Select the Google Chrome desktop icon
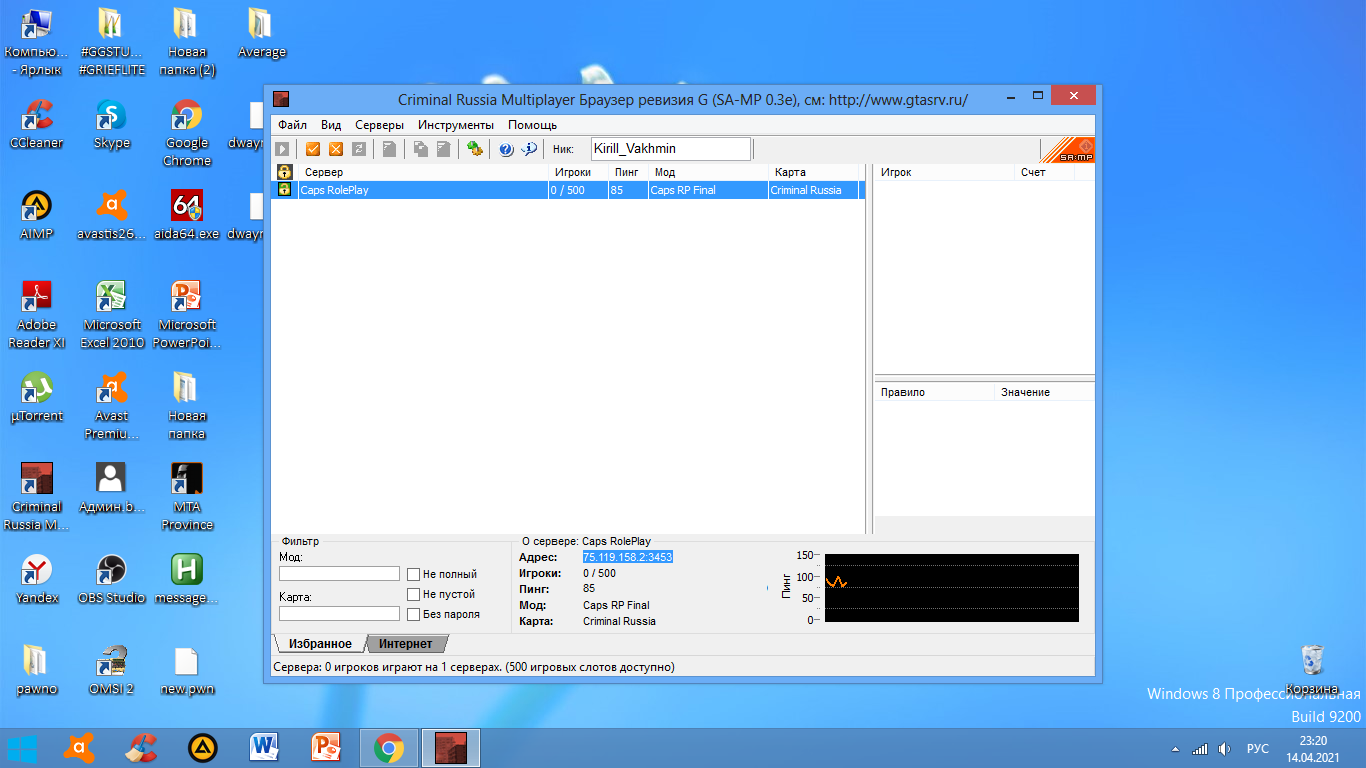The width and height of the screenshot is (1366, 768). (187, 134)
